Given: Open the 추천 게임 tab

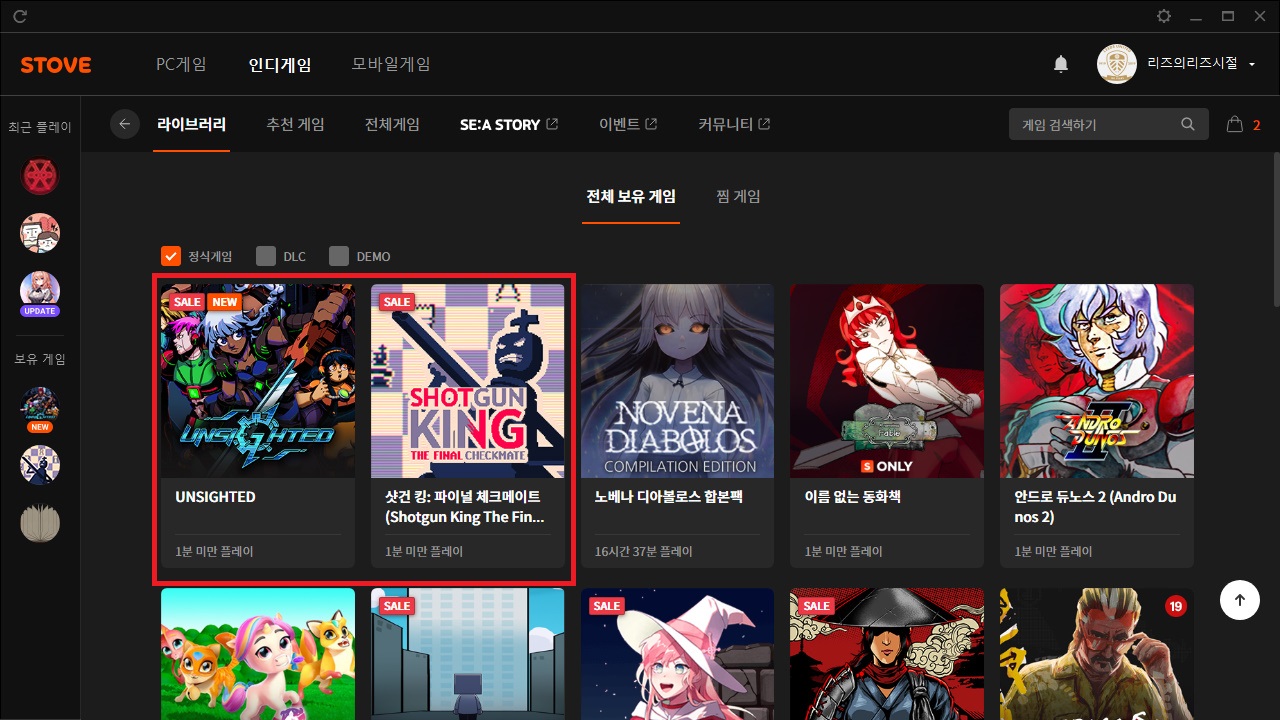Looking at the screenshot, I should tap(295, 125).
